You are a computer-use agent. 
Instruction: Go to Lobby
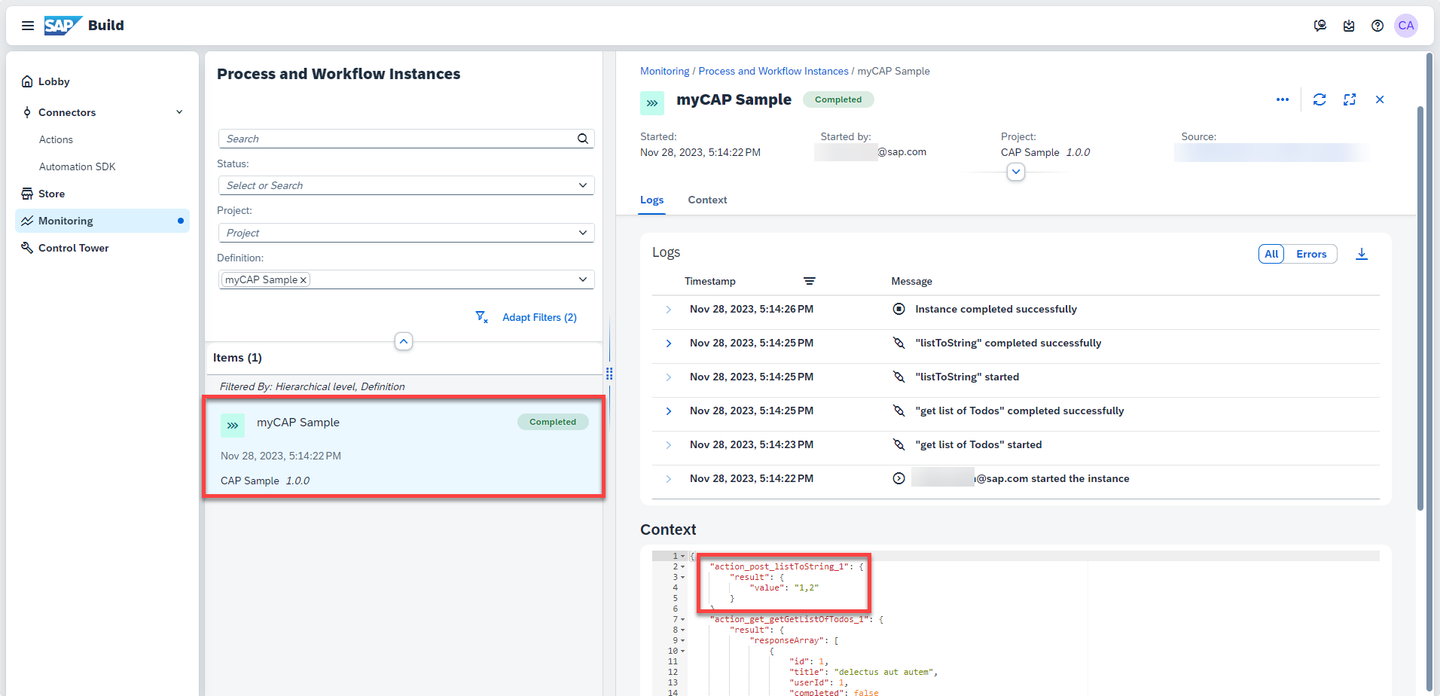click(54, 82)
